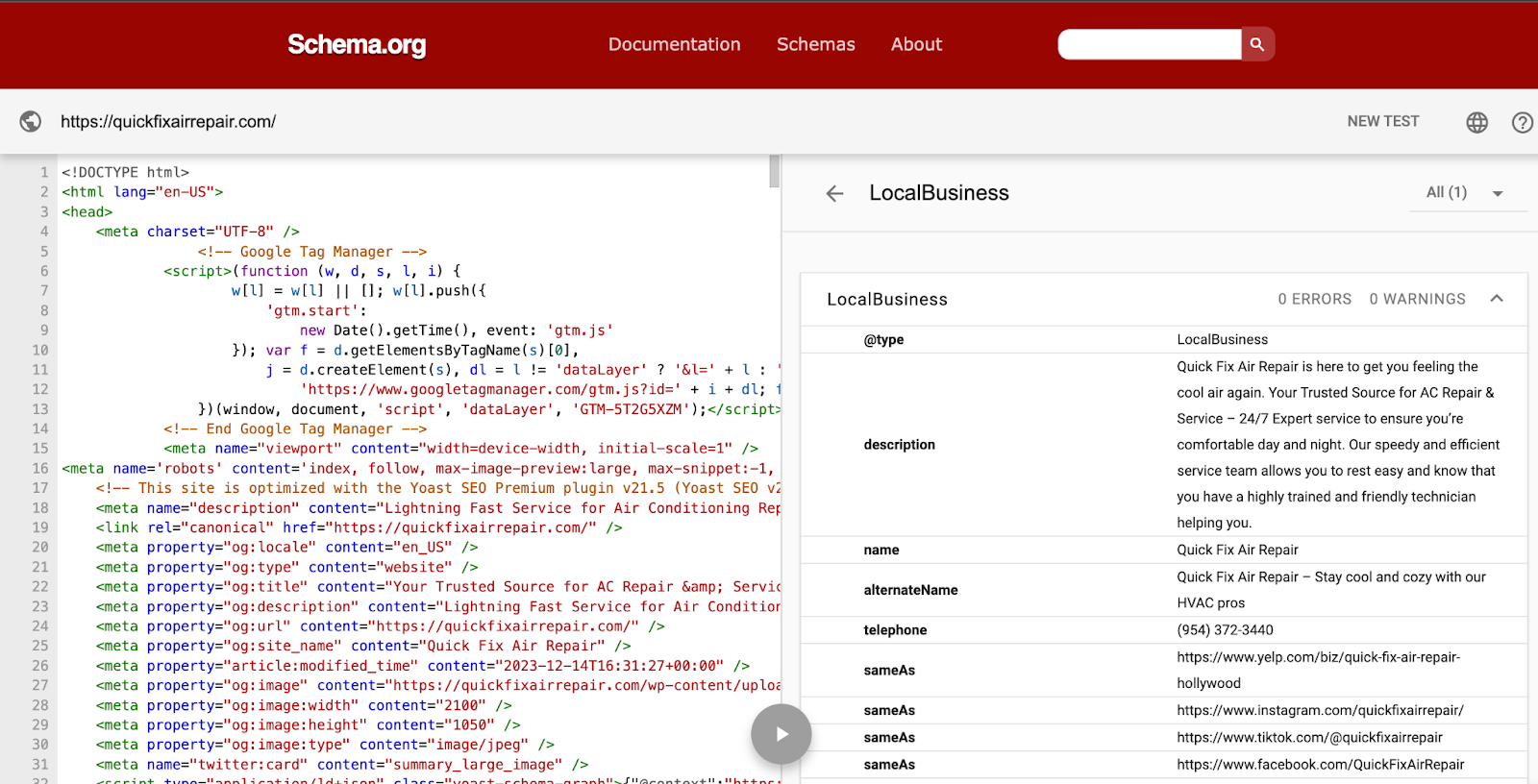Click the twitter:card meta line
Screen dimensions: 1538x784
click(341, 765)
